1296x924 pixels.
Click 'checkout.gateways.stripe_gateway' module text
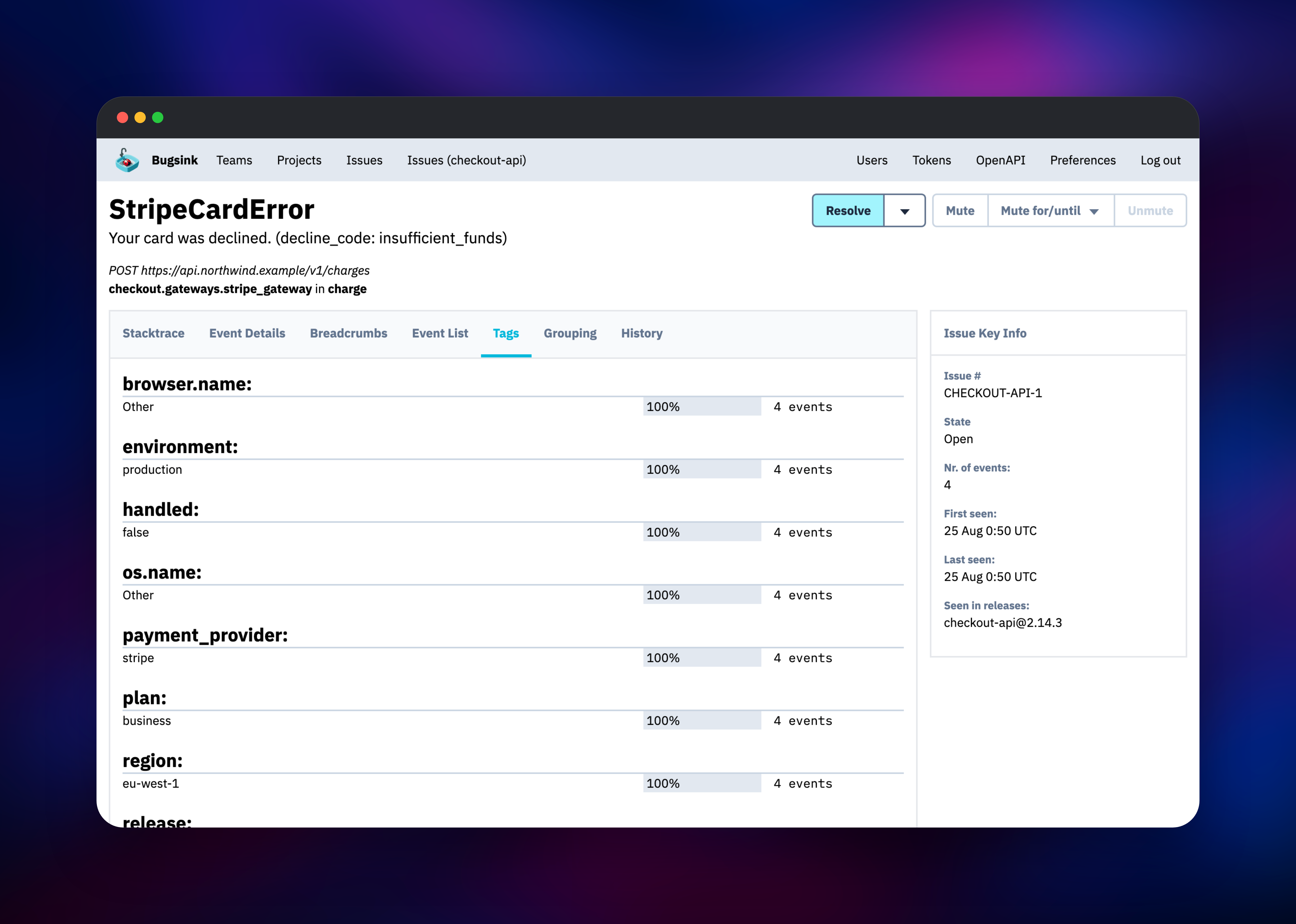[x=210, y=289]
